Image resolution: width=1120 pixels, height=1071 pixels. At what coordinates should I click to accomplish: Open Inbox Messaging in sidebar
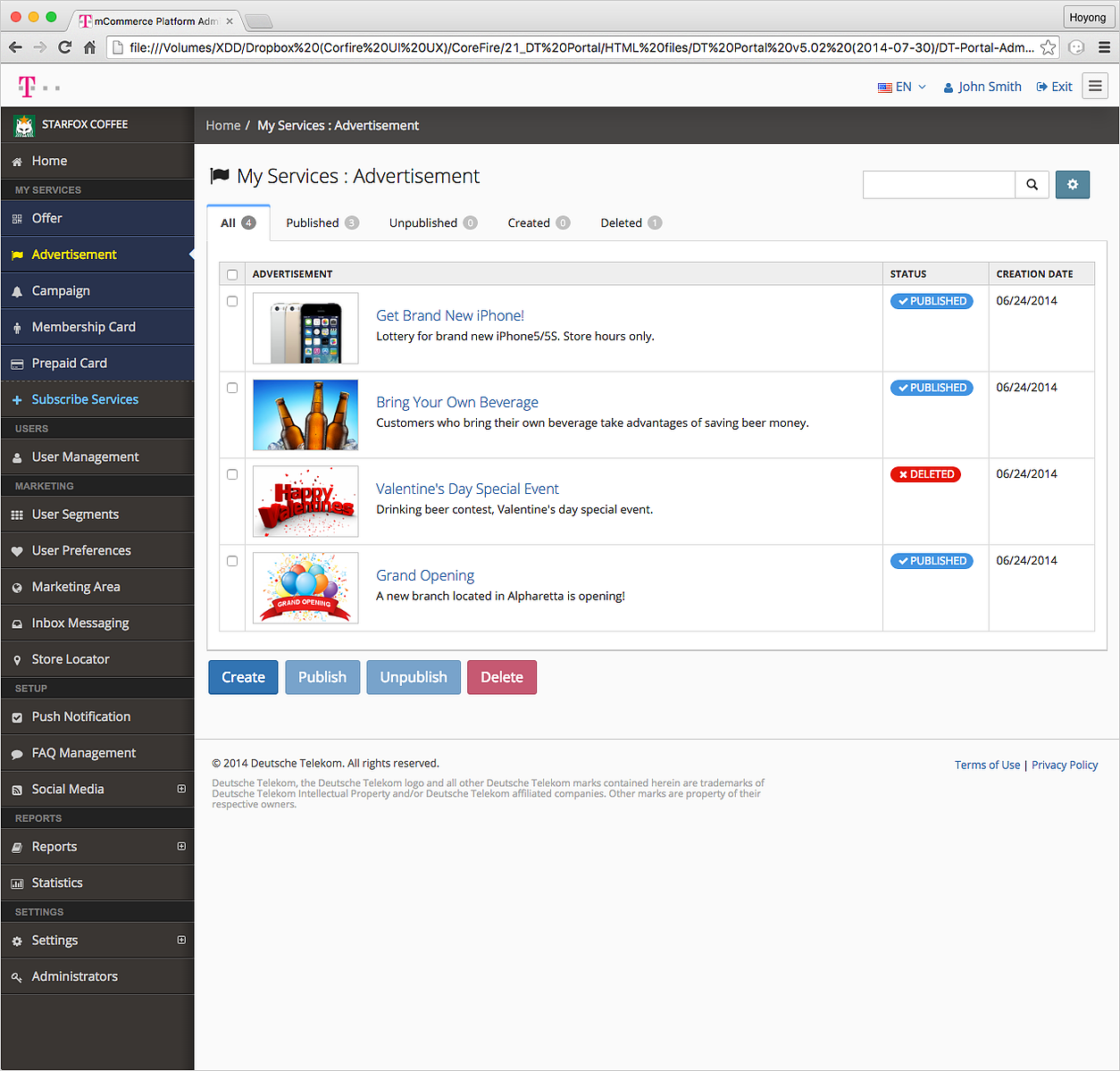97,623
